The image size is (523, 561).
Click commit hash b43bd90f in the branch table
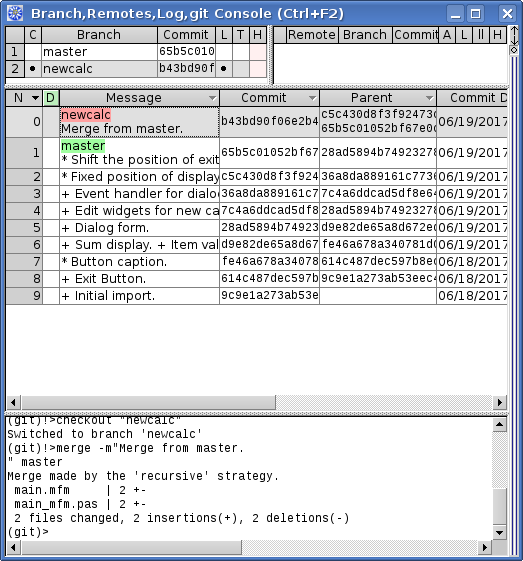point(186,69)
